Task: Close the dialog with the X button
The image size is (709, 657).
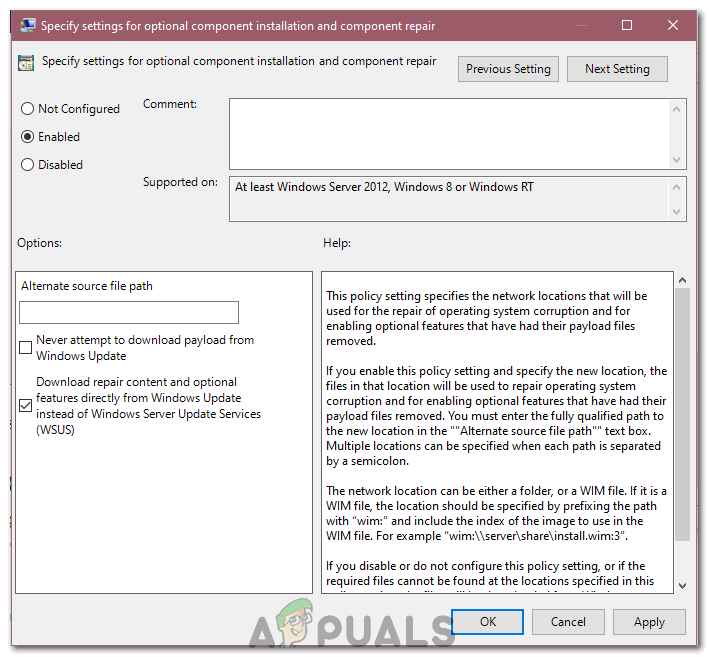Action: [673, 25]
